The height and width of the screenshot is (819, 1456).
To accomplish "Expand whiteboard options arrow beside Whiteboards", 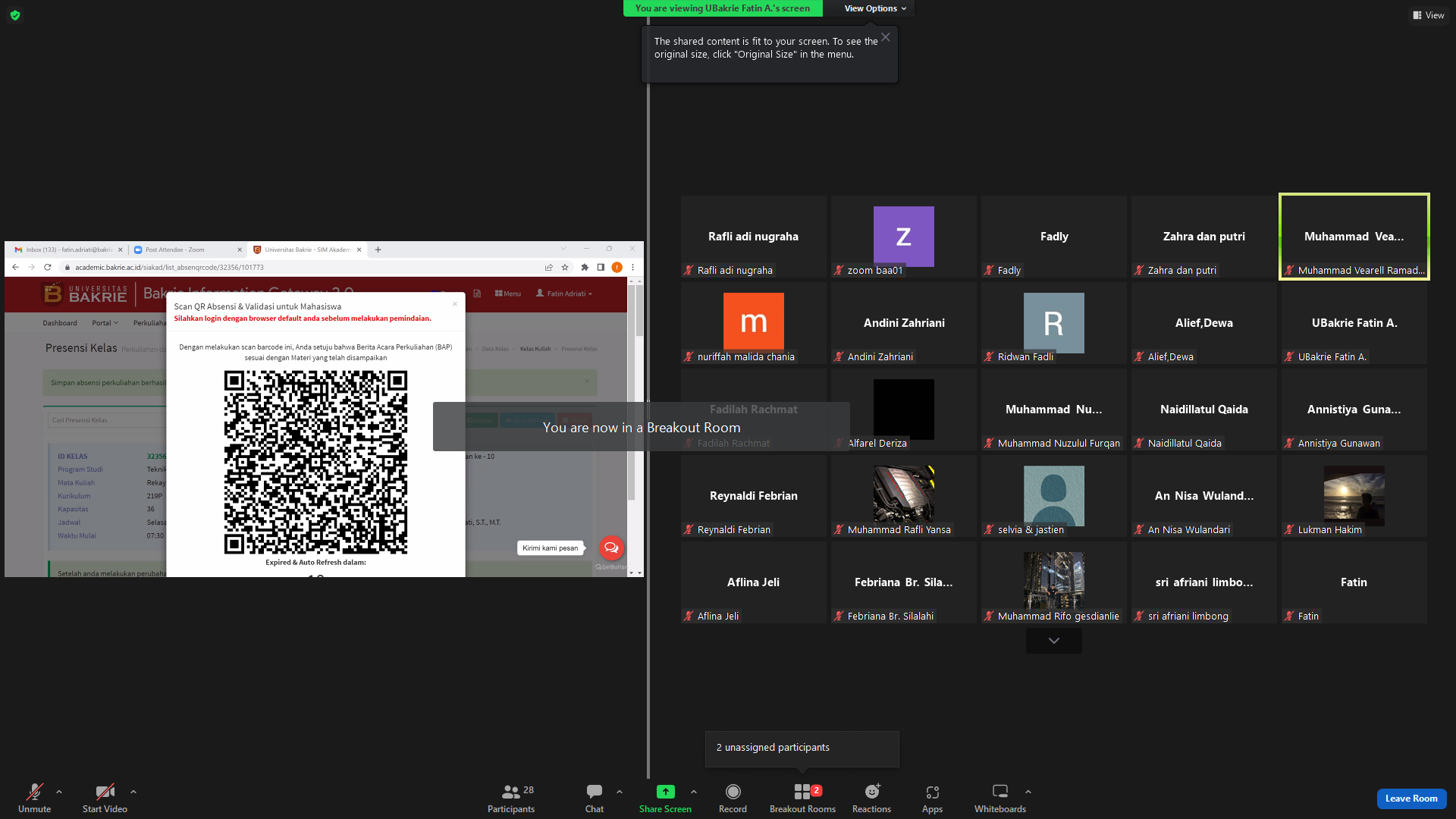I will 1028,792.
